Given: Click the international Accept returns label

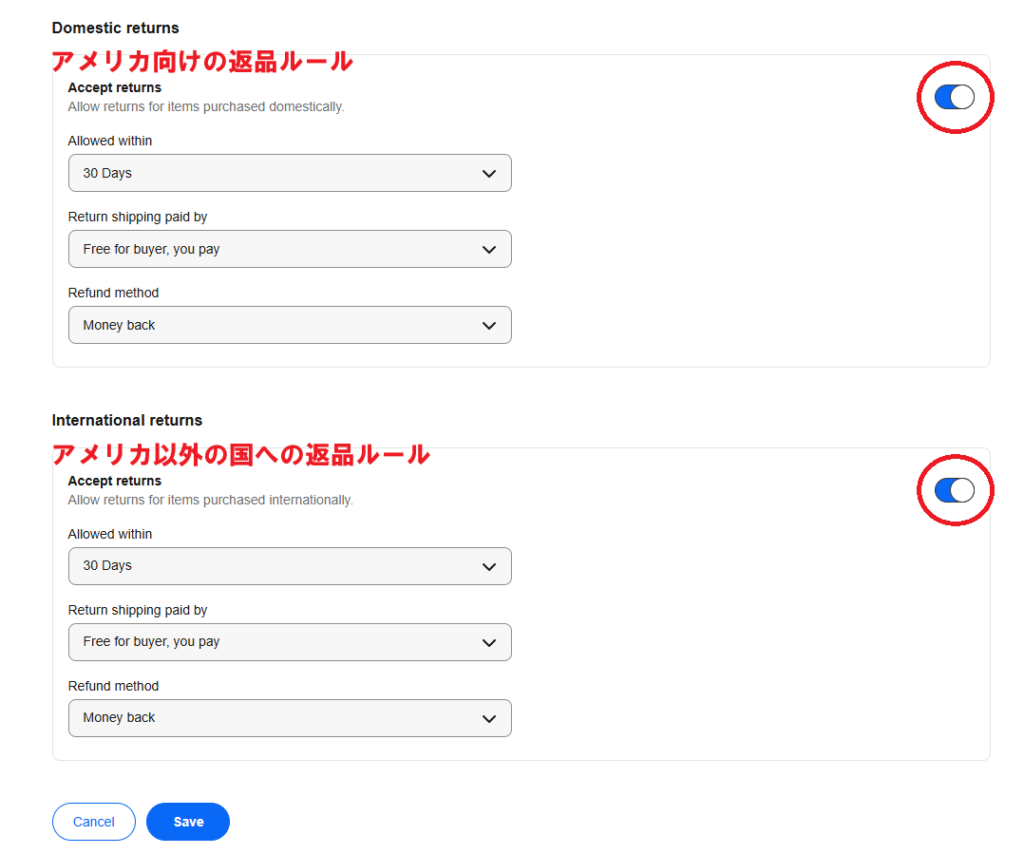Looking at the screenshot, I should 115,481.
